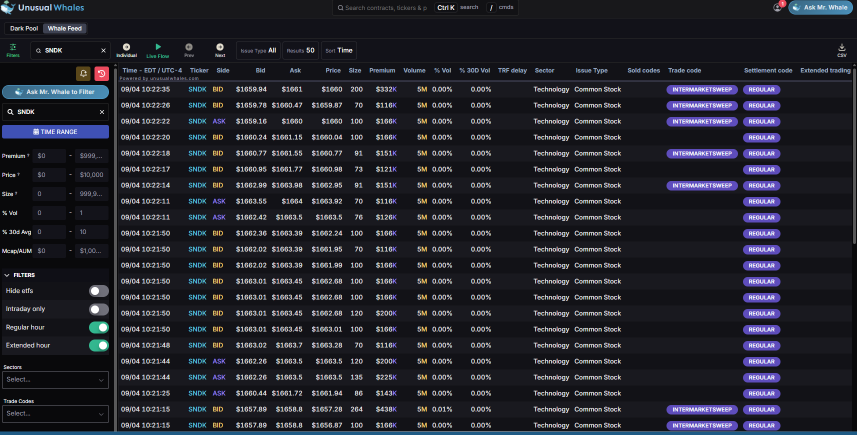The height and width of the screenshot is (435, 857).
Task: Click the Premium column header
Action: pyautogui.click(x=382, y=70)
